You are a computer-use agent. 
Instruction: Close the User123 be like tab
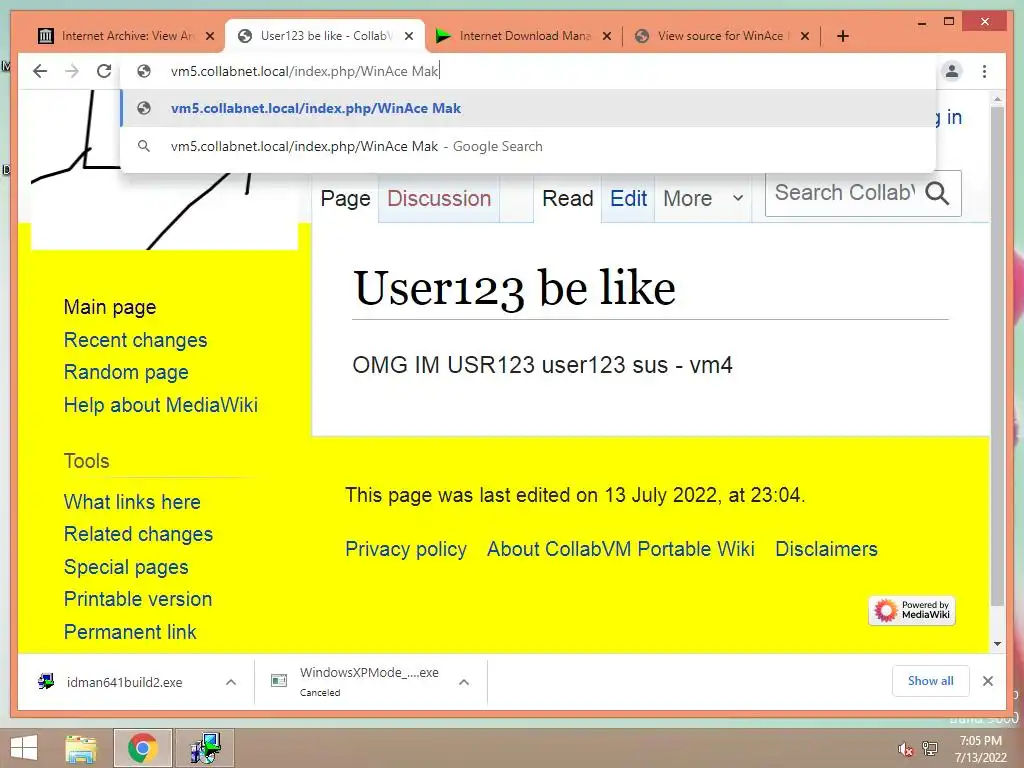point(409,36)
